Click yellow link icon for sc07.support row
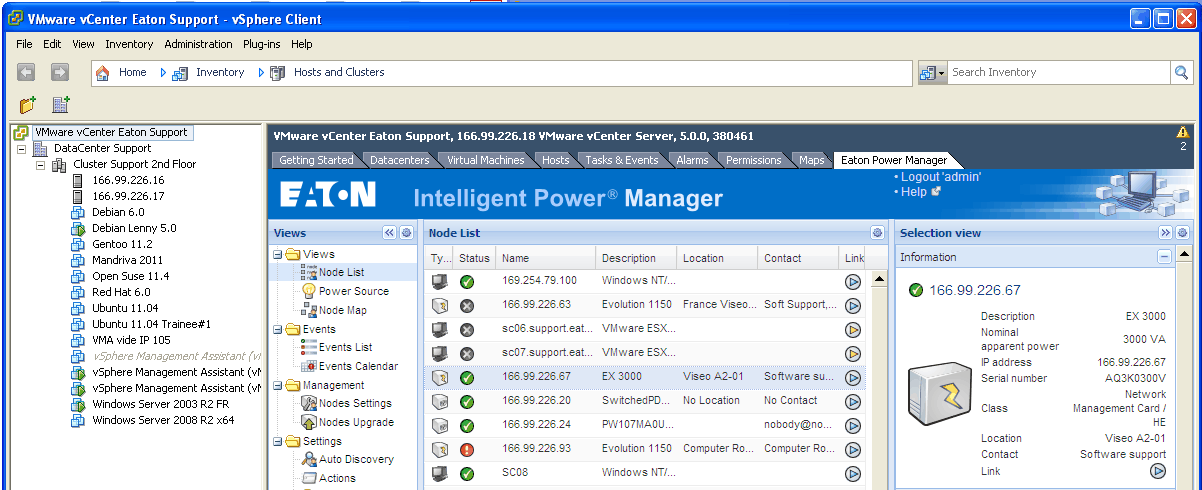This screenshot has width=1202, height=490. click(853, 353)
